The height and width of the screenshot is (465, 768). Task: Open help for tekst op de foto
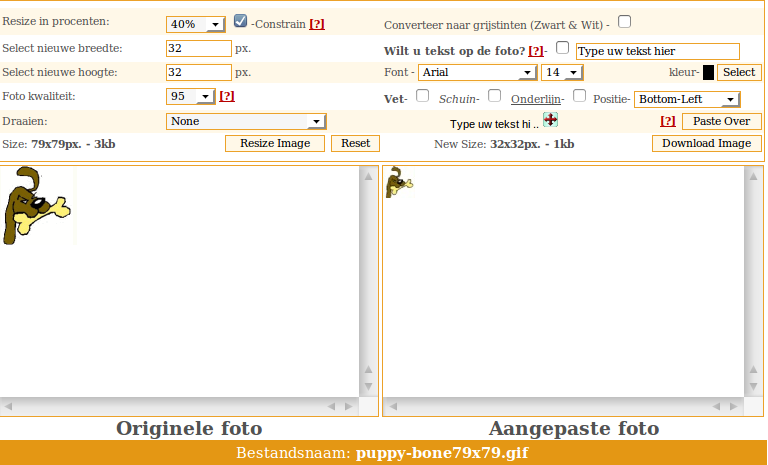click(x=536, y=51)
